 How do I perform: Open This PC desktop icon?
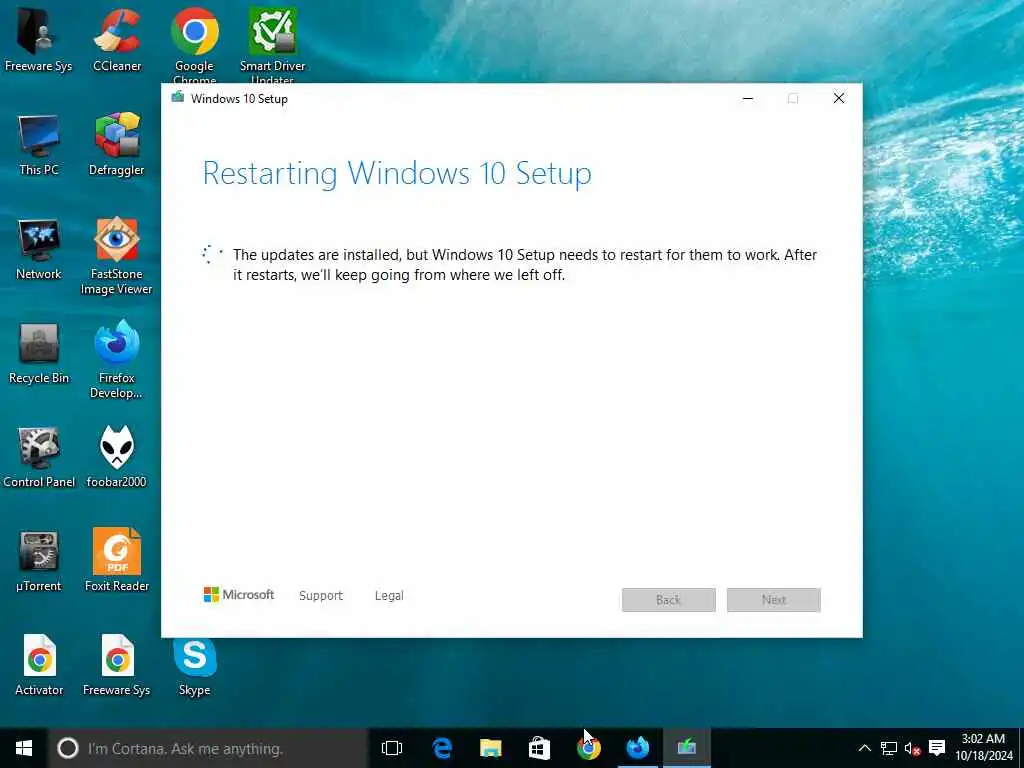39,144
